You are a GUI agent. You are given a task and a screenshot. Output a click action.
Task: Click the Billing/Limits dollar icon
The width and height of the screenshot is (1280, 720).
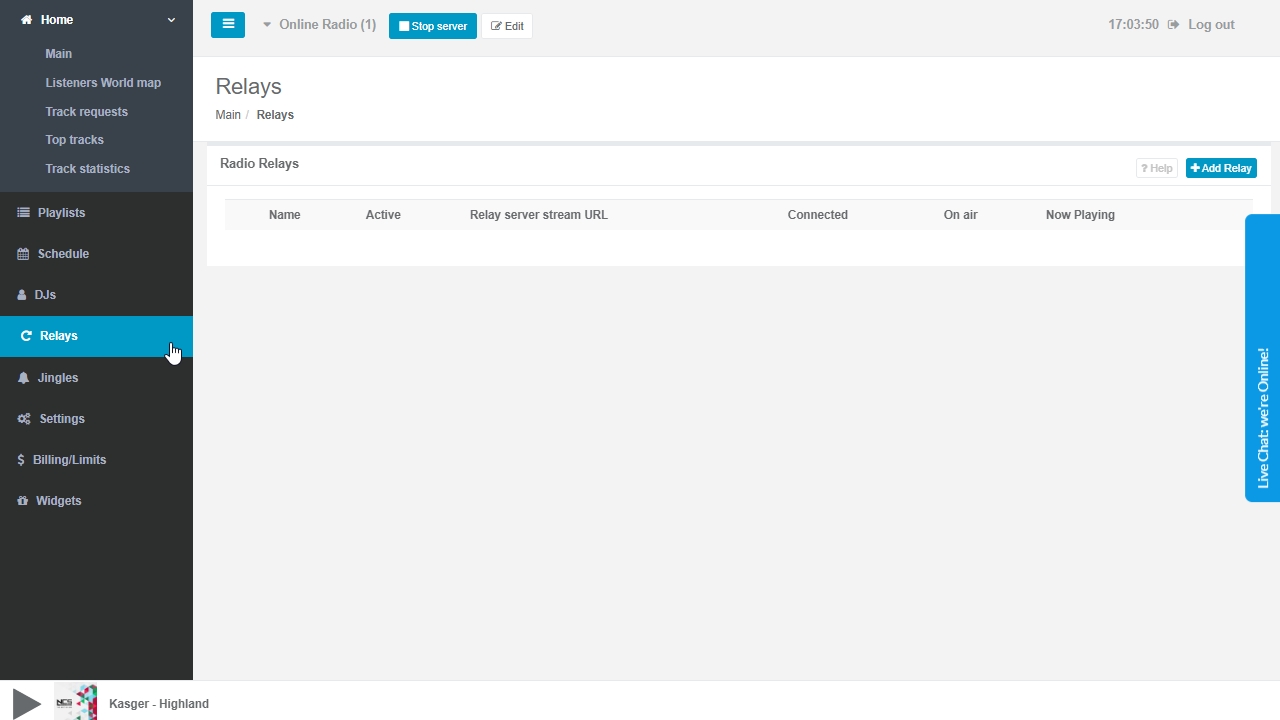22,460
